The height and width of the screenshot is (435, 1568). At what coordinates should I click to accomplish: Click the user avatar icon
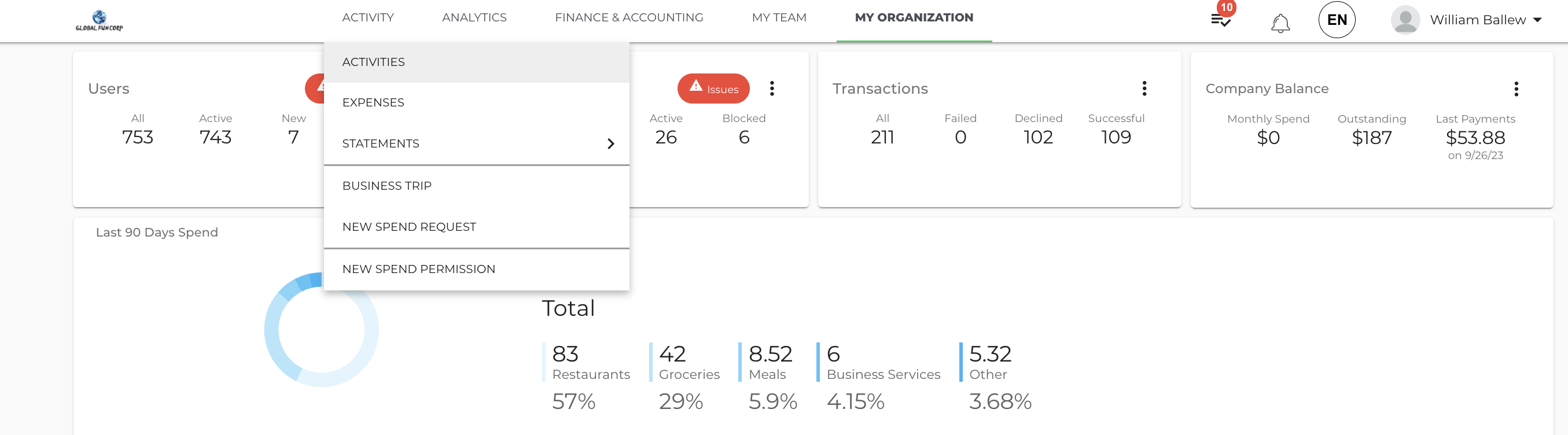pyautogui.click(x=1405, y=20)
